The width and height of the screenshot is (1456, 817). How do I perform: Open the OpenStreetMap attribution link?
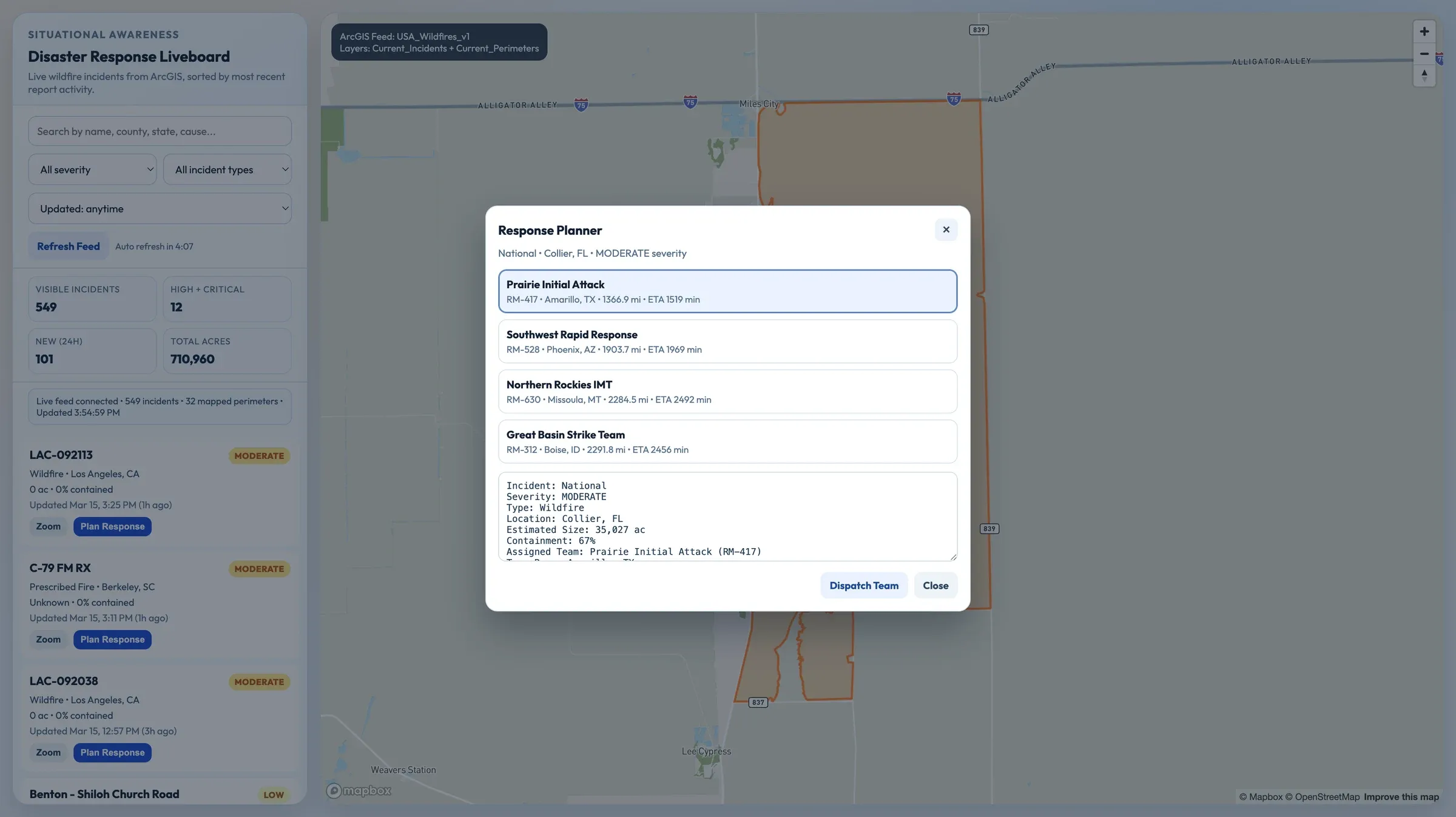pyautogui.click(x=1322, y=797)
